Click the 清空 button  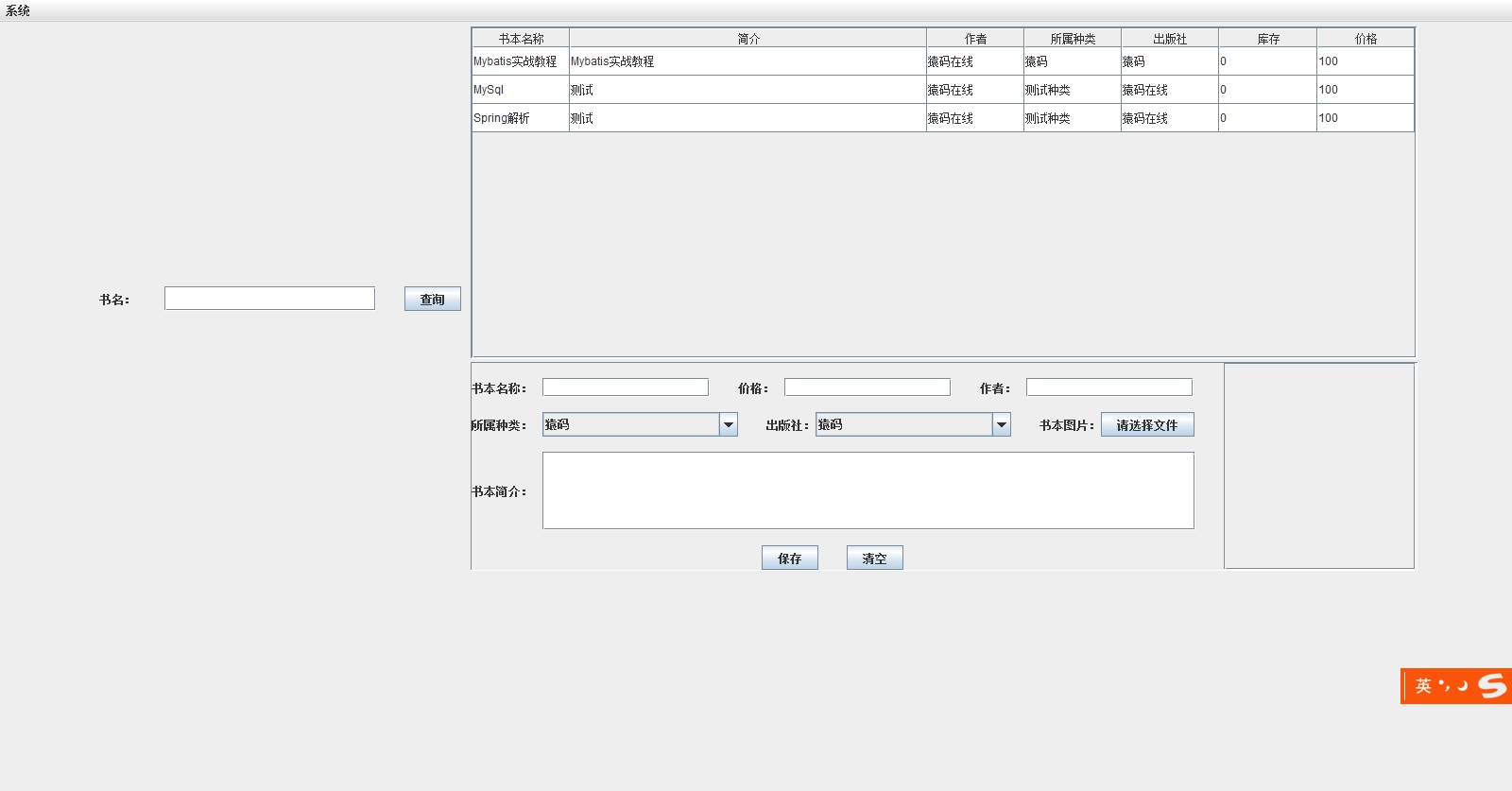click(874, 558)
